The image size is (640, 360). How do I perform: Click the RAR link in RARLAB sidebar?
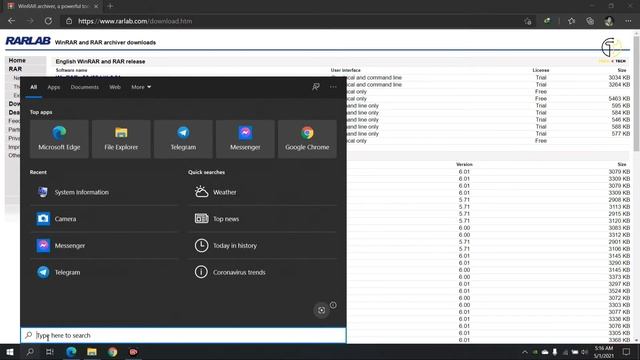[x=15, y=69]
